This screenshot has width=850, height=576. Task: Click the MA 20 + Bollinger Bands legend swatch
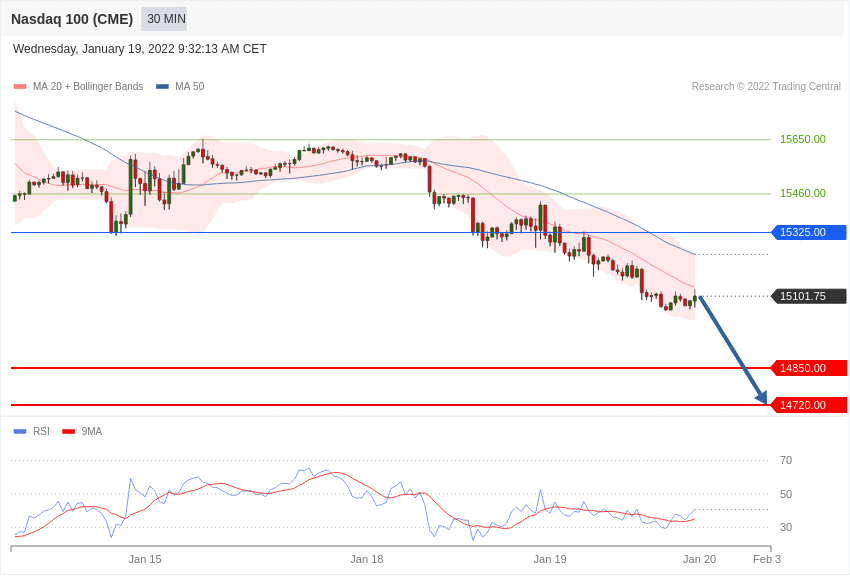click(x=20, y=87)
